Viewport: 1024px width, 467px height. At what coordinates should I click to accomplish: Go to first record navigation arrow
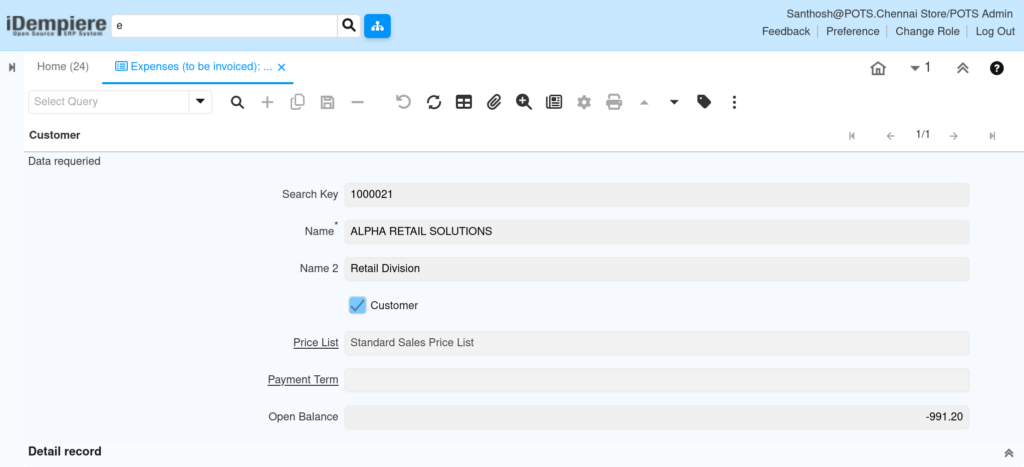coord(852,136)
